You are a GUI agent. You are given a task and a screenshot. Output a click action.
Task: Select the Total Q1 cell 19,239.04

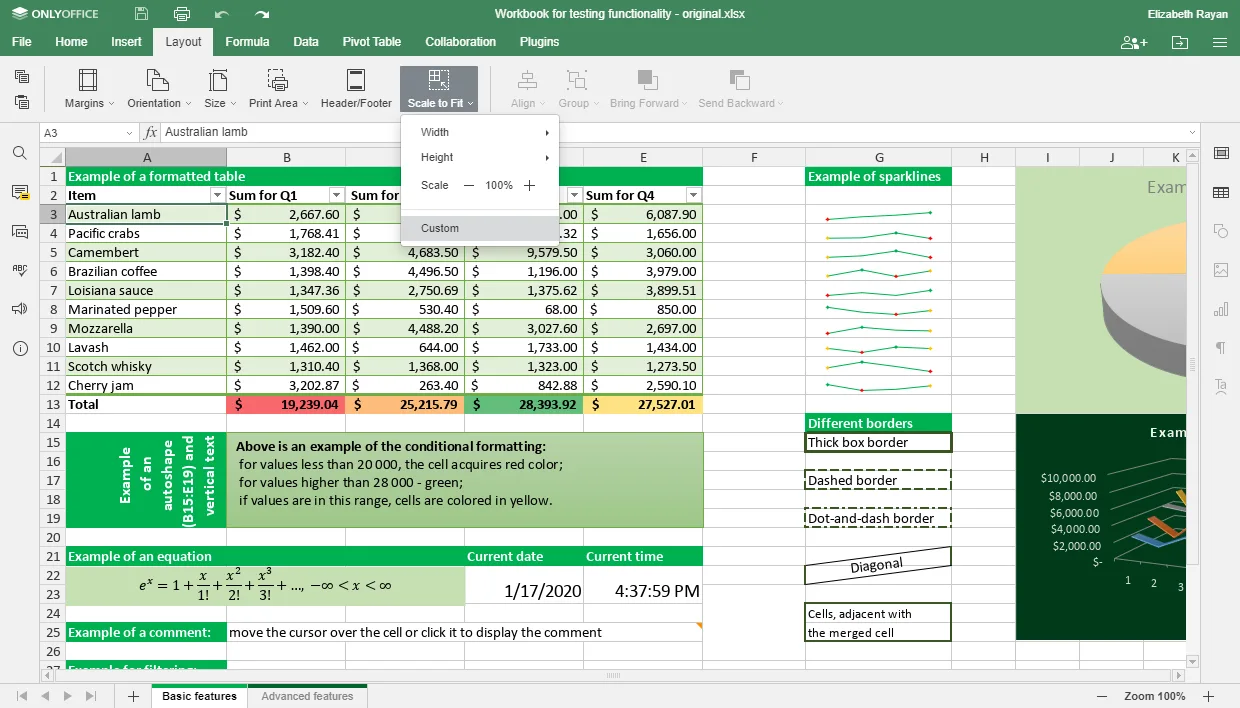[286, 405]
